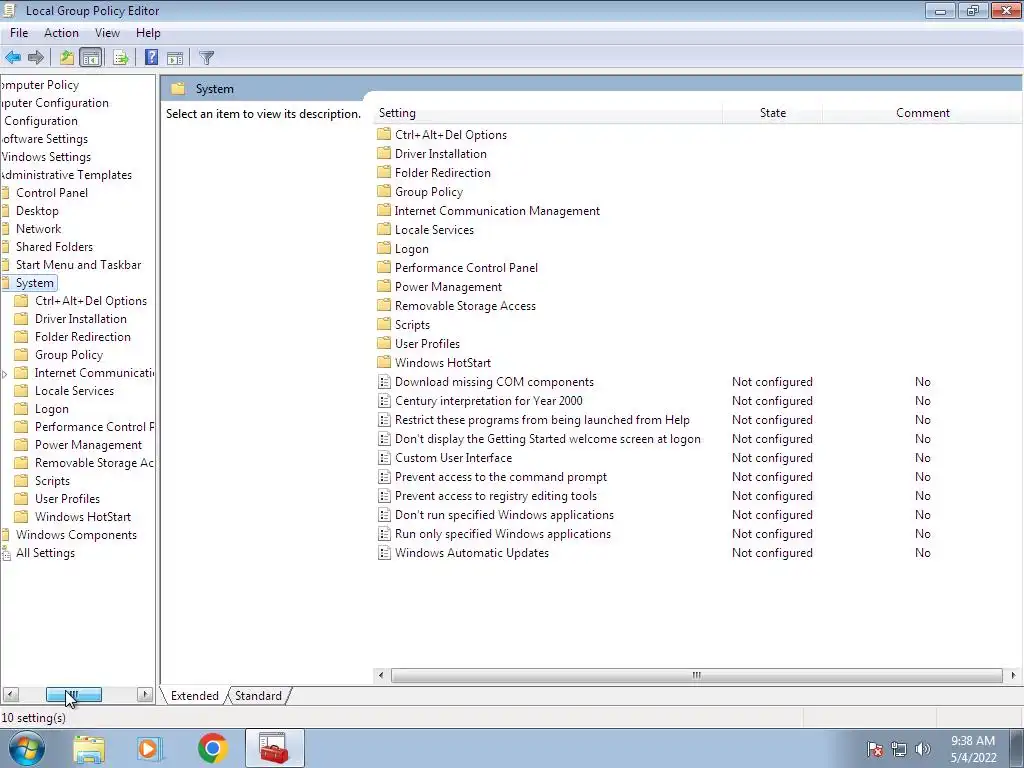1024x768 pixels.
Task: Open the View menu
Action: click(x=107, y=33)
